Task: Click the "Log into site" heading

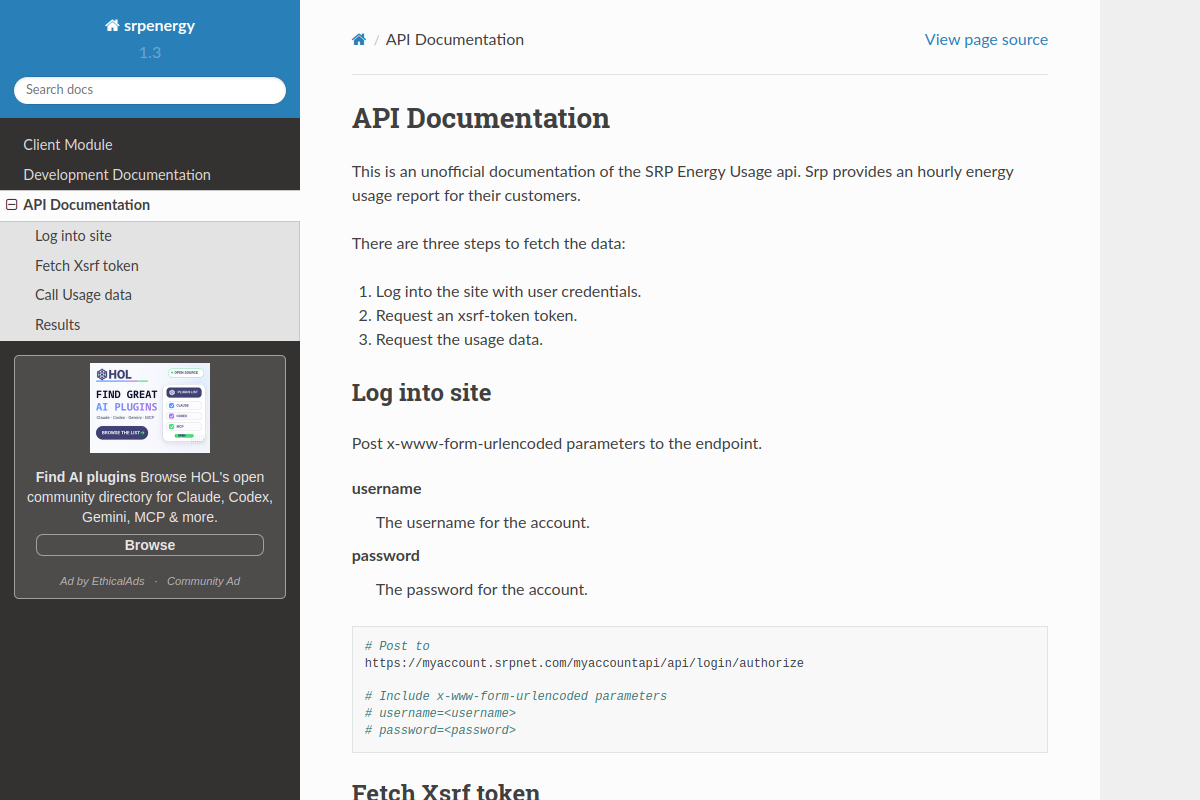Action: pos(421,393)
